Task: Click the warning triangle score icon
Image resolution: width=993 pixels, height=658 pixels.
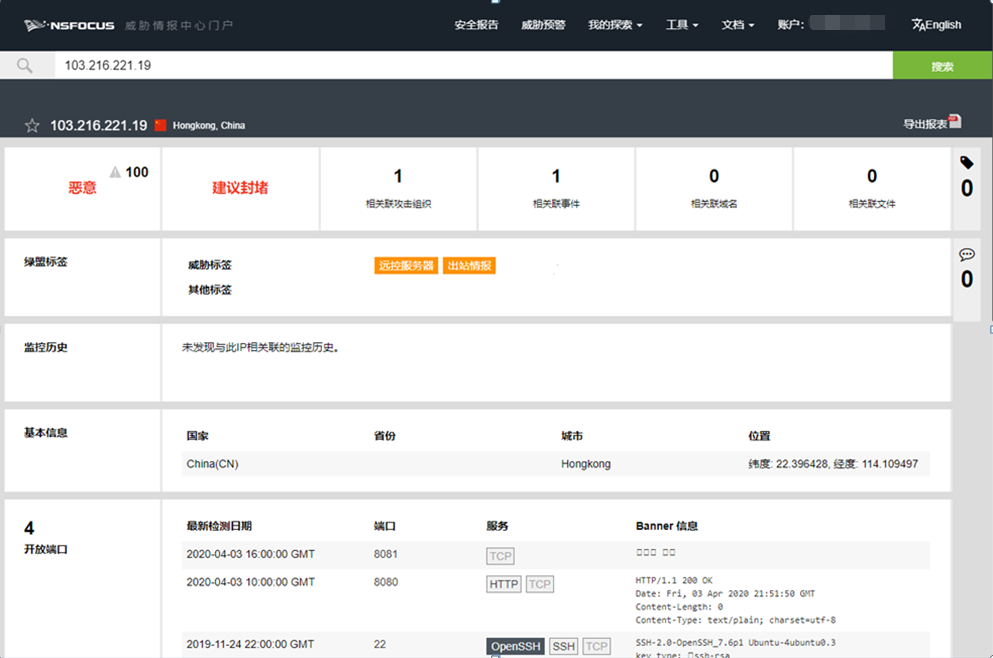Action: (x=115, y=172)
